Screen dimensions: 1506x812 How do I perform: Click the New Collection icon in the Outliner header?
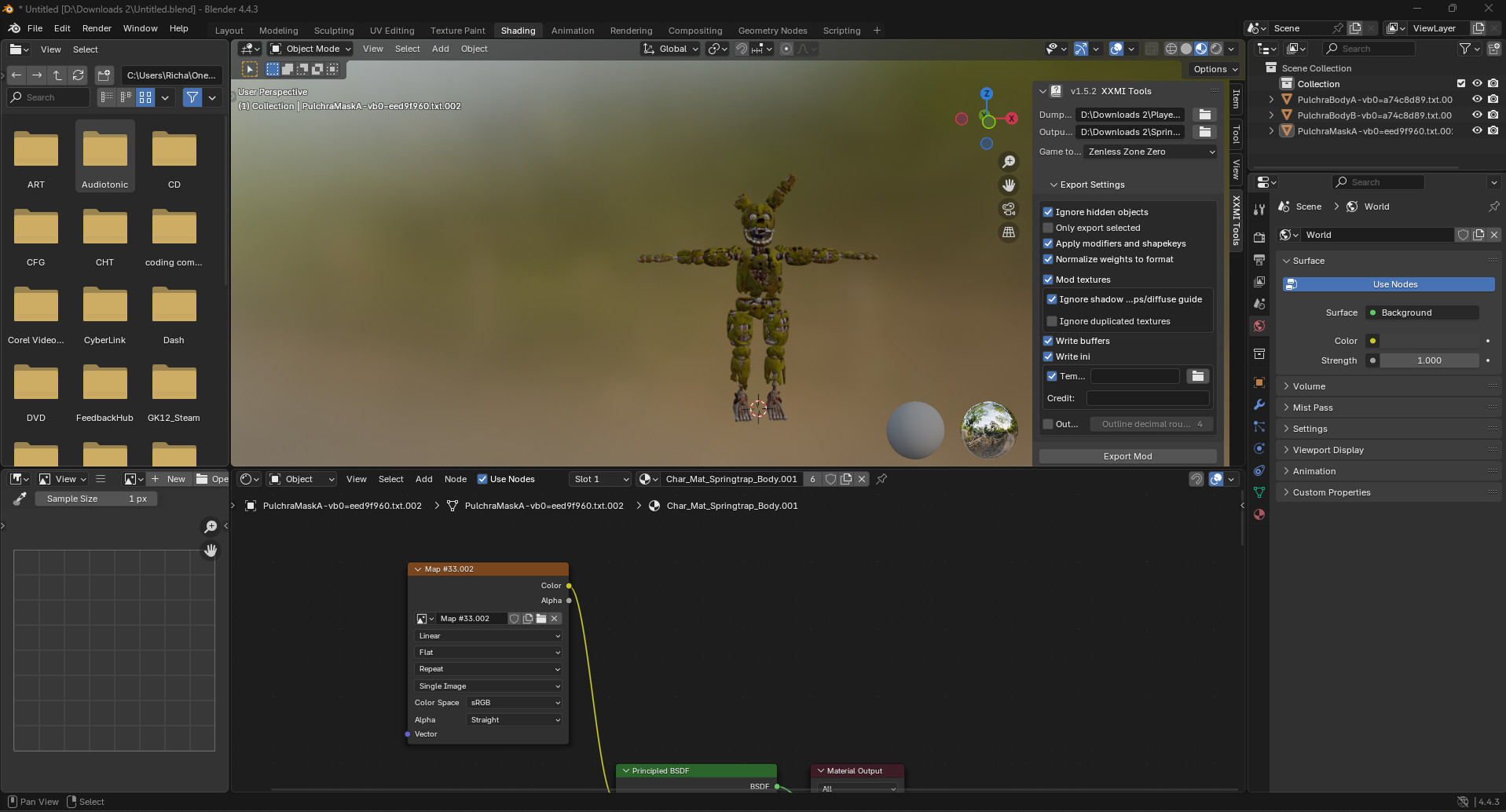(1492, 48)
